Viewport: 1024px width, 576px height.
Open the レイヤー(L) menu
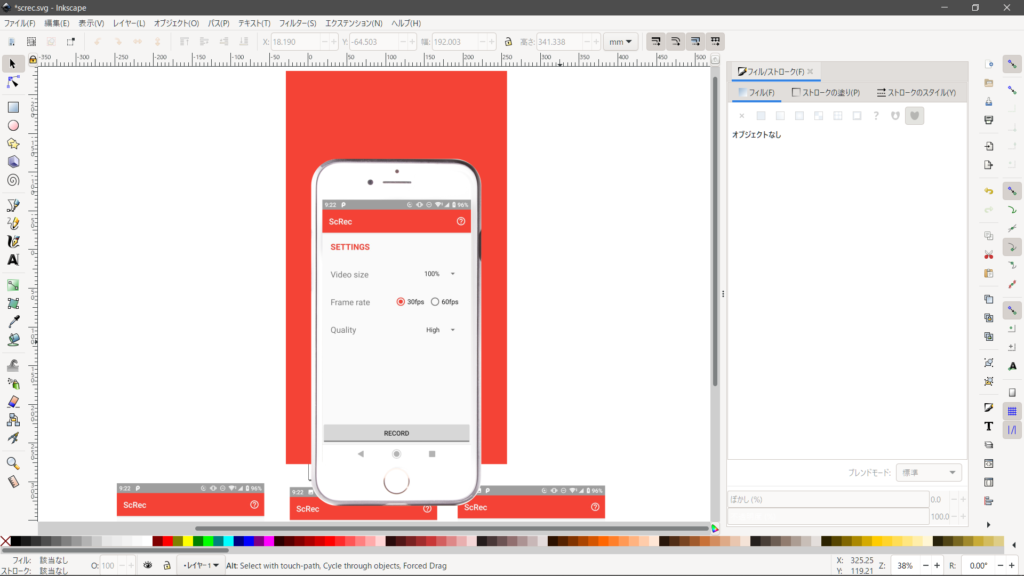coord(129,24)
